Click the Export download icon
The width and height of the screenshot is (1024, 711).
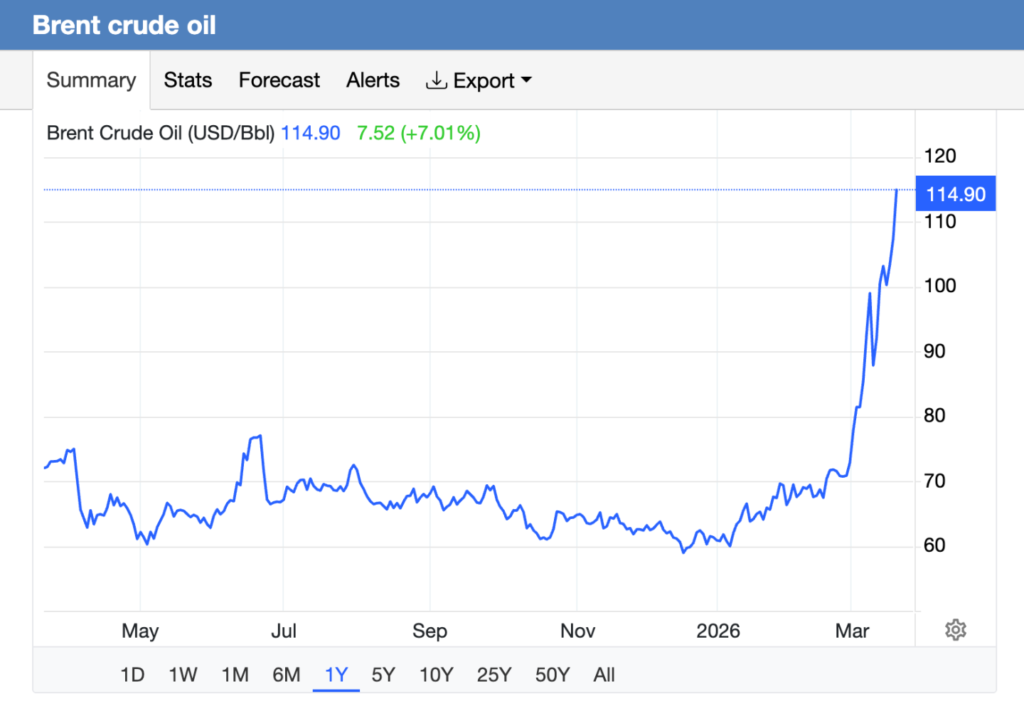436,81
